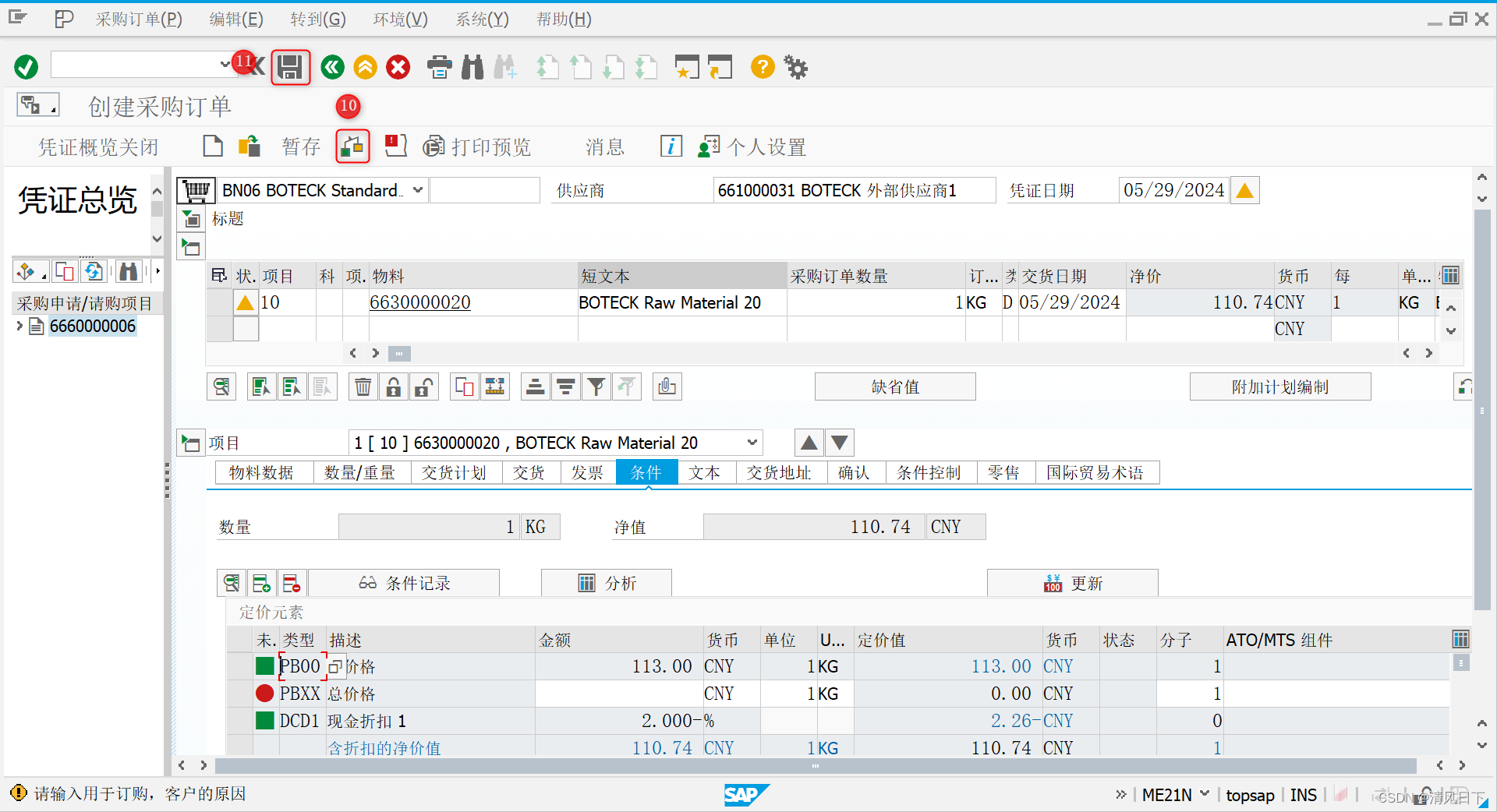Expand the 6660000006 tree node

coord(19,326)
